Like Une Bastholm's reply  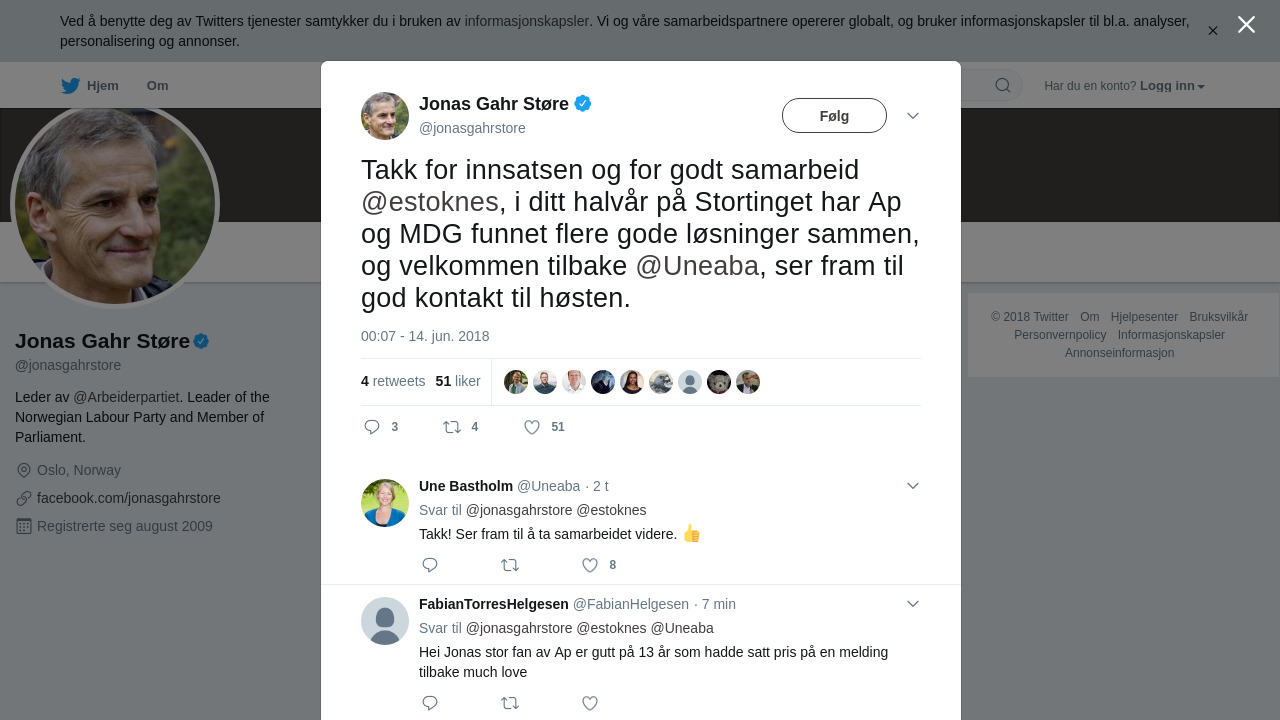point(590,565)
